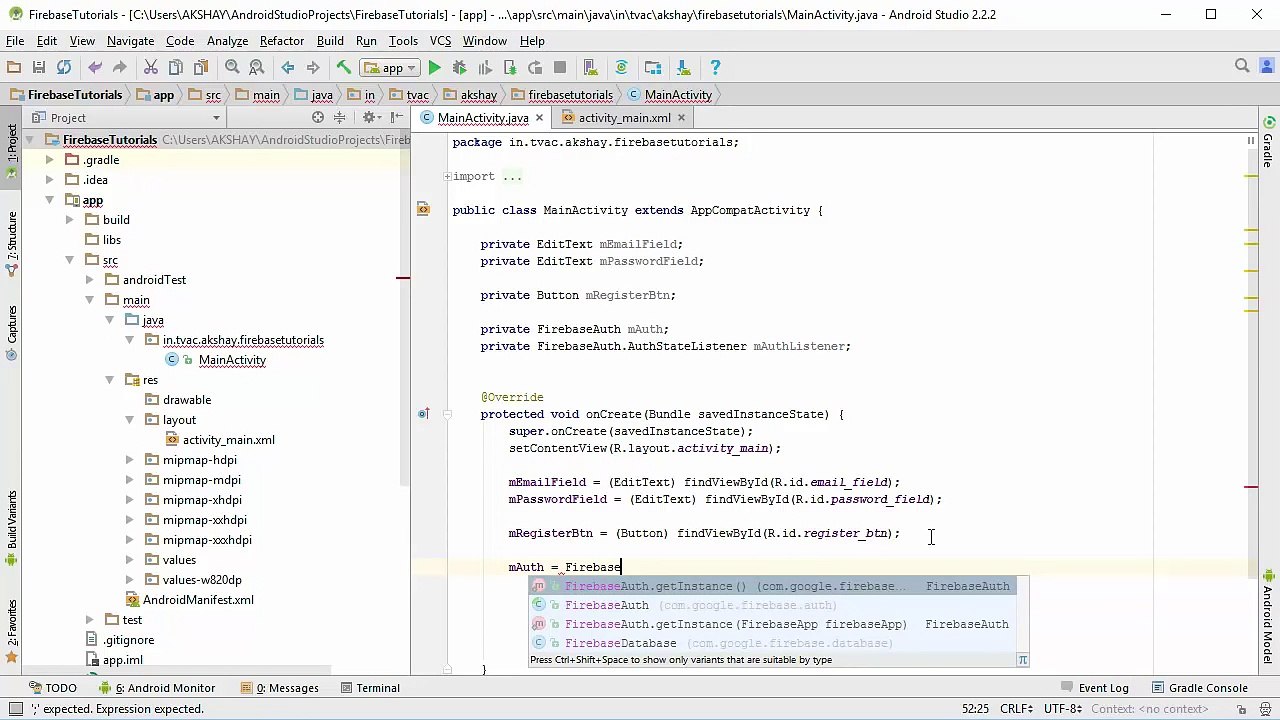This screenshot has height=720, width=1280.
Task: Open the VCS menu
Action: pos(440,41)
